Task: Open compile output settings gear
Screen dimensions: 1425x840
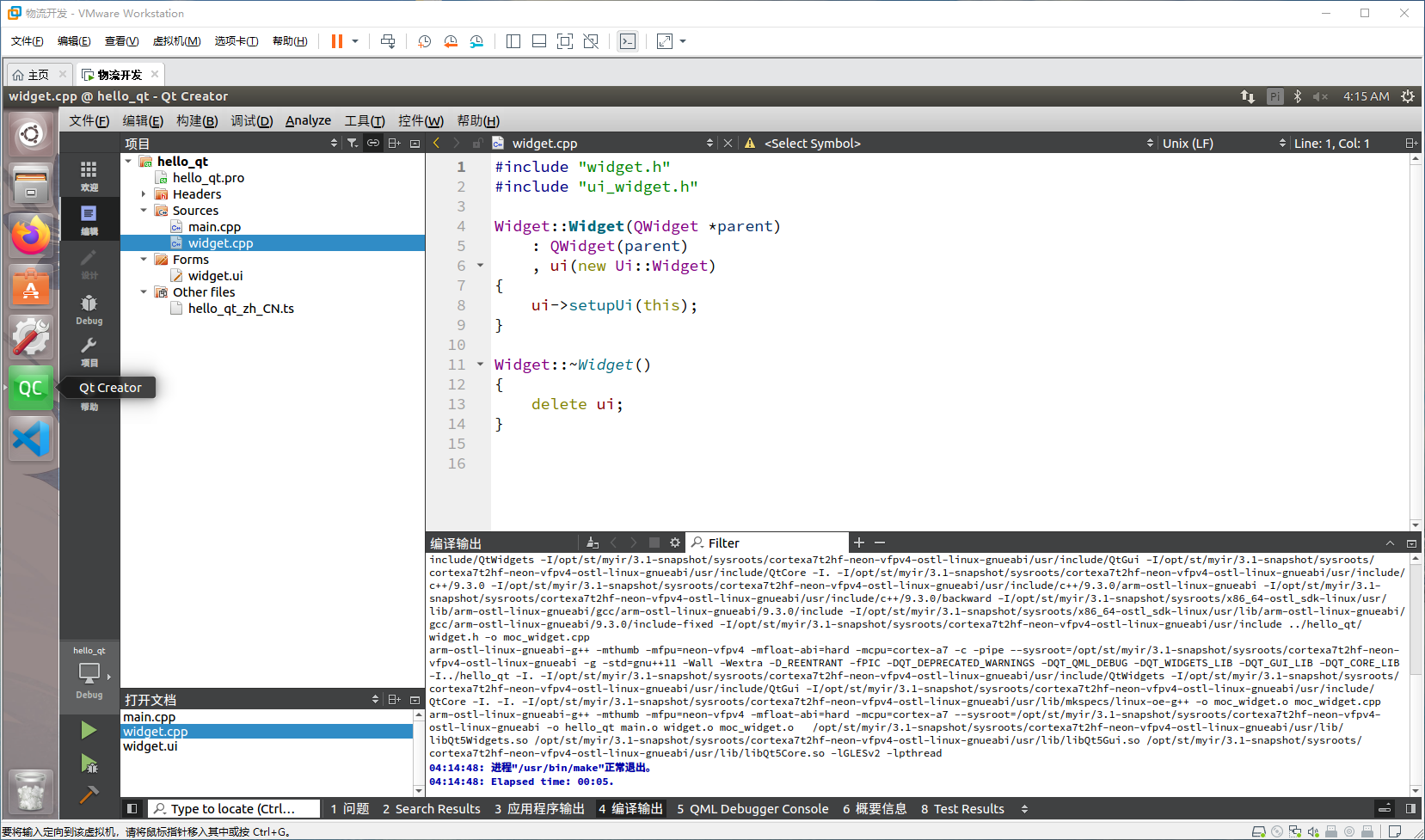Action: (x=675, y=543)
